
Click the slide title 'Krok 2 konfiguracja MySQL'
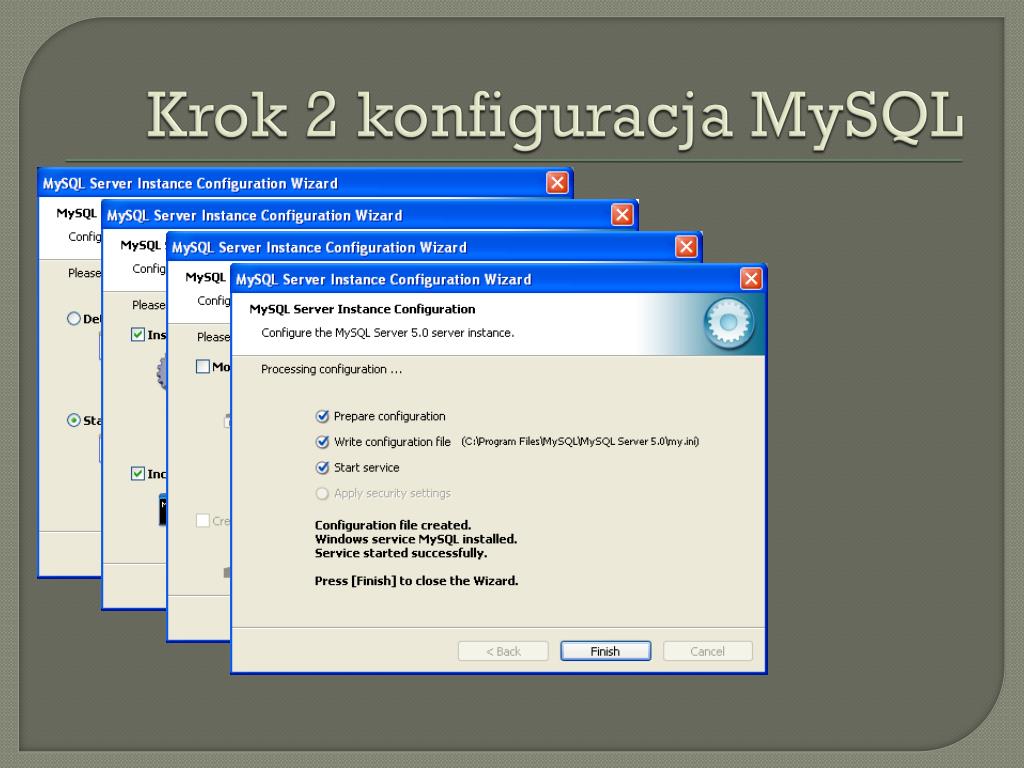(x=554, y=118)
